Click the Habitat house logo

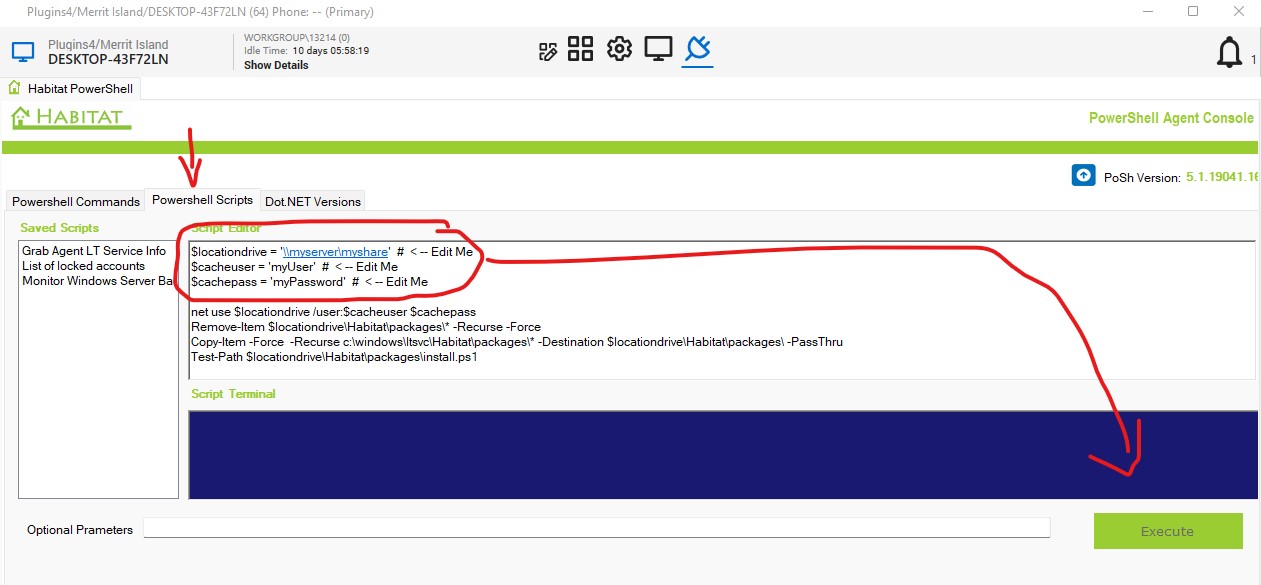(x=68, y=117)
